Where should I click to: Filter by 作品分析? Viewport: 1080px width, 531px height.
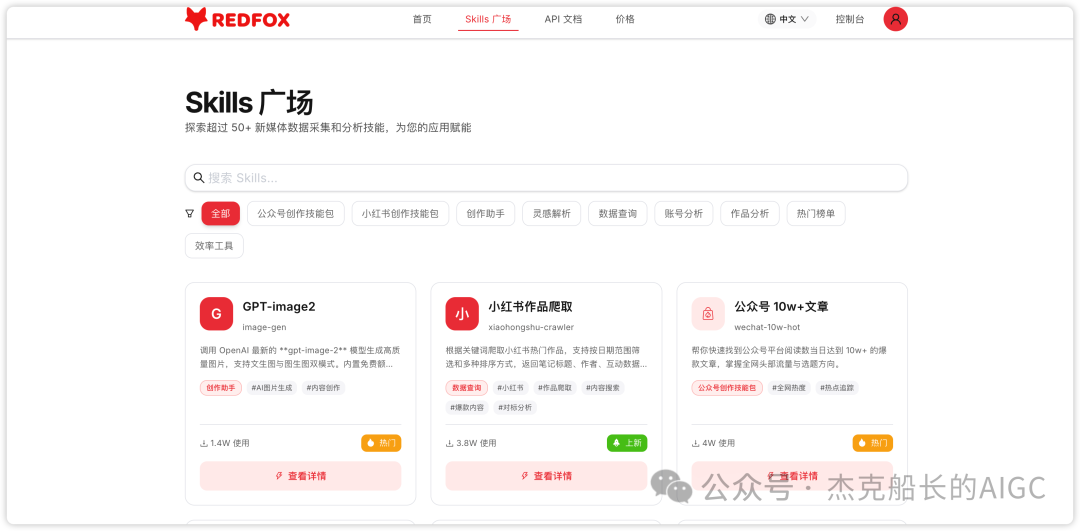click(750, 214)
